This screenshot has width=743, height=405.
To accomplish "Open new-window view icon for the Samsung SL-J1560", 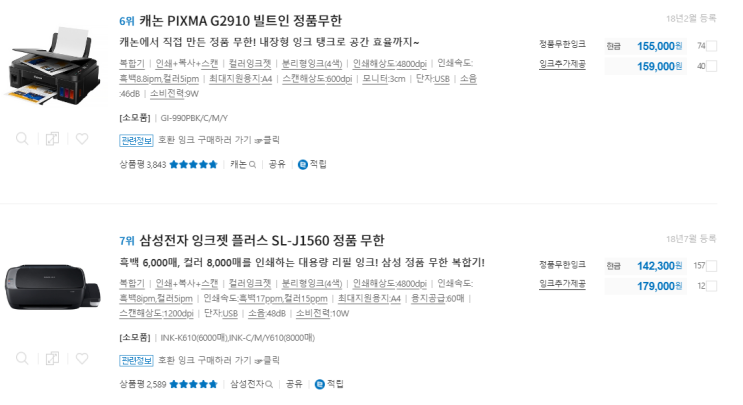I will pyautogui.click(x=52, y=358).
